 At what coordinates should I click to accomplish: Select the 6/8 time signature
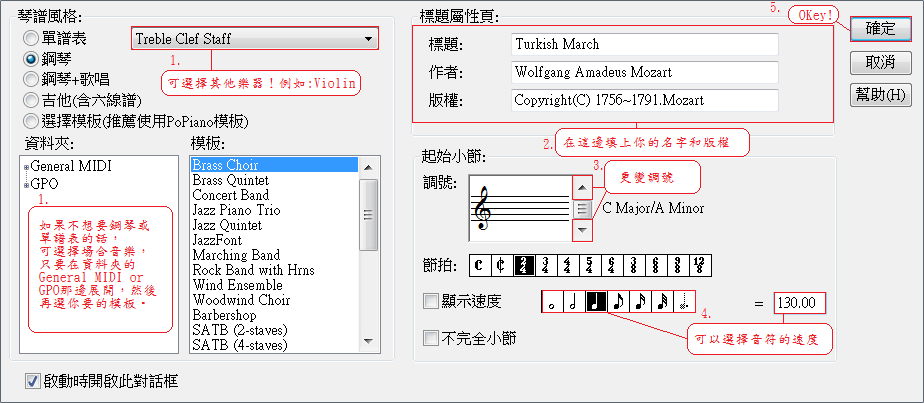tap(656, 266)
